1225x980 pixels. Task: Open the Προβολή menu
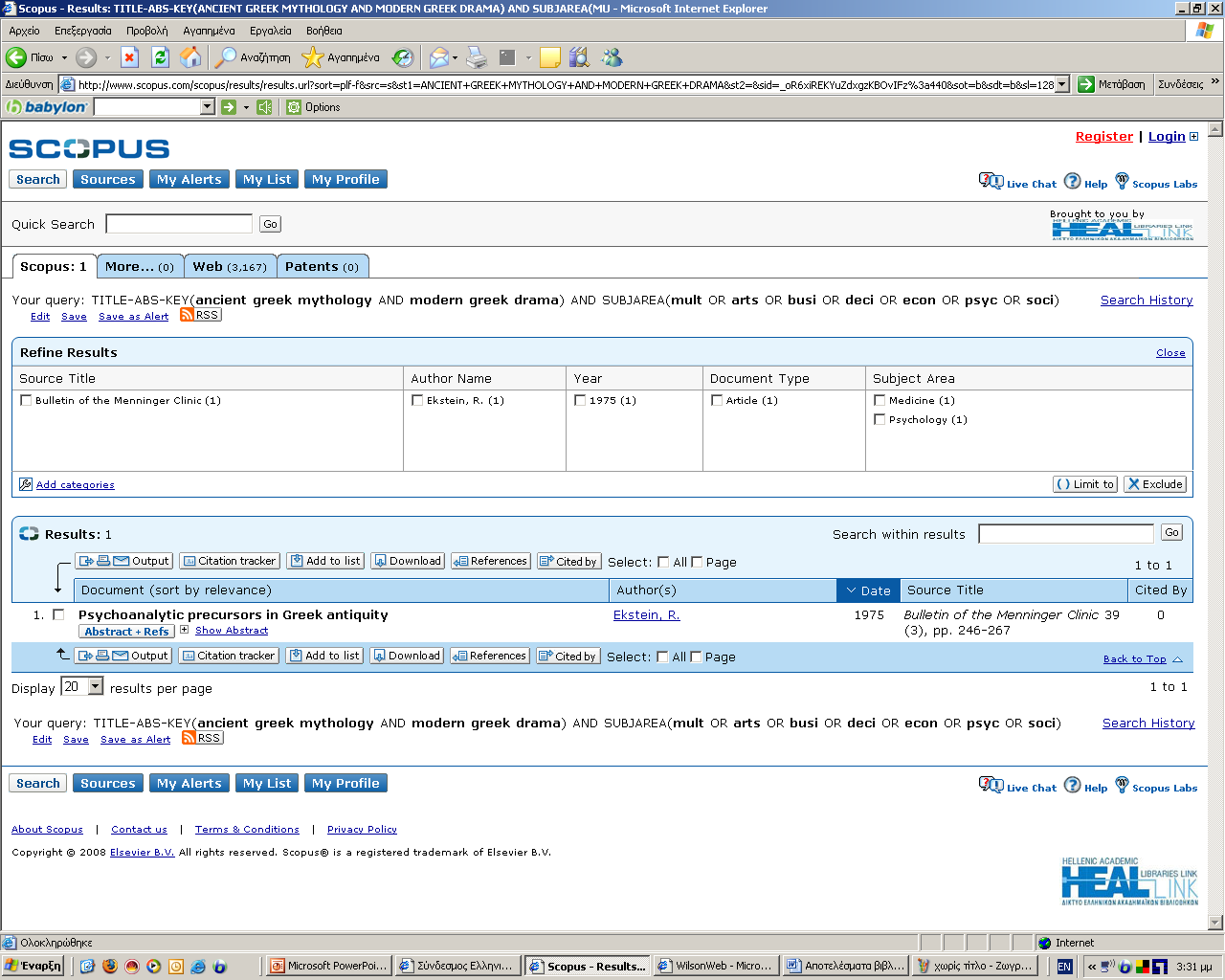(146, 31)
